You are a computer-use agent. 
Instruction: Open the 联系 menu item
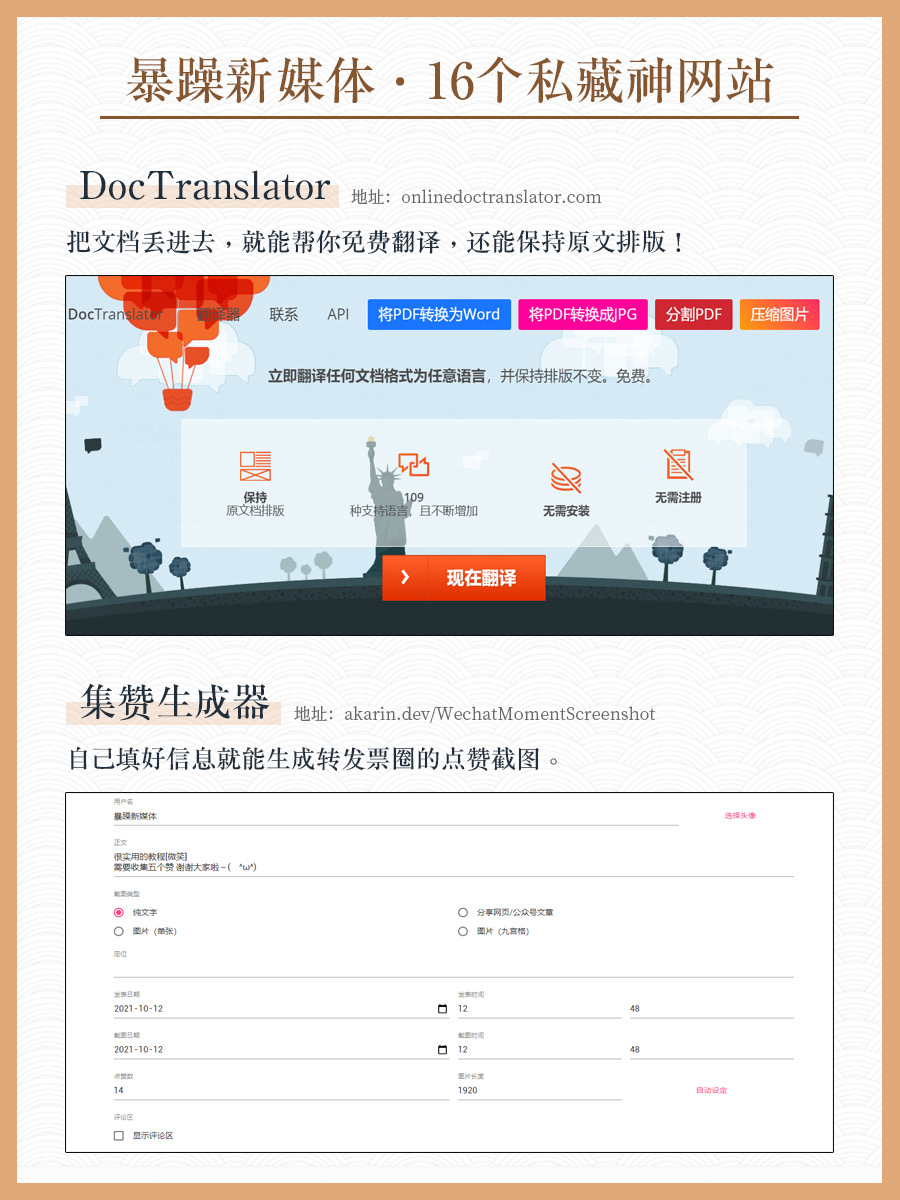click(x=284, y=314)
